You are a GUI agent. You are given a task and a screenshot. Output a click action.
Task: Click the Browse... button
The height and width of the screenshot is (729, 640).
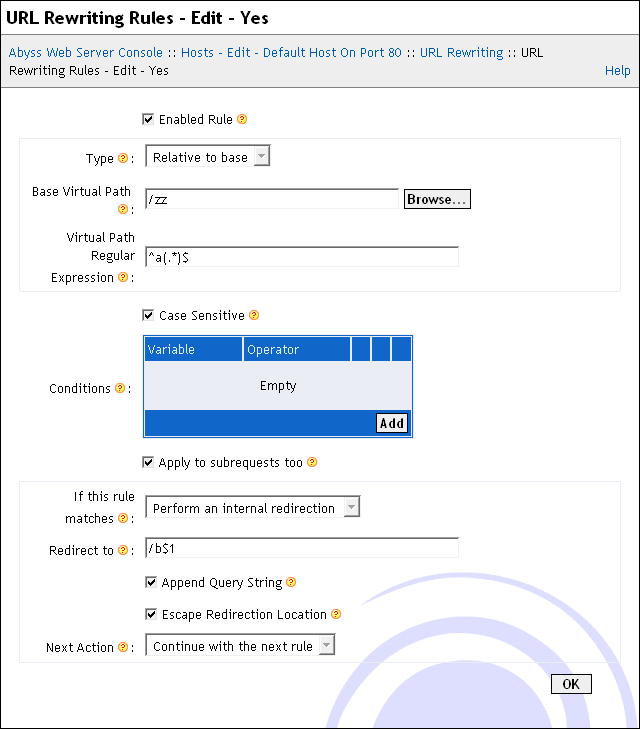(437, 200)
